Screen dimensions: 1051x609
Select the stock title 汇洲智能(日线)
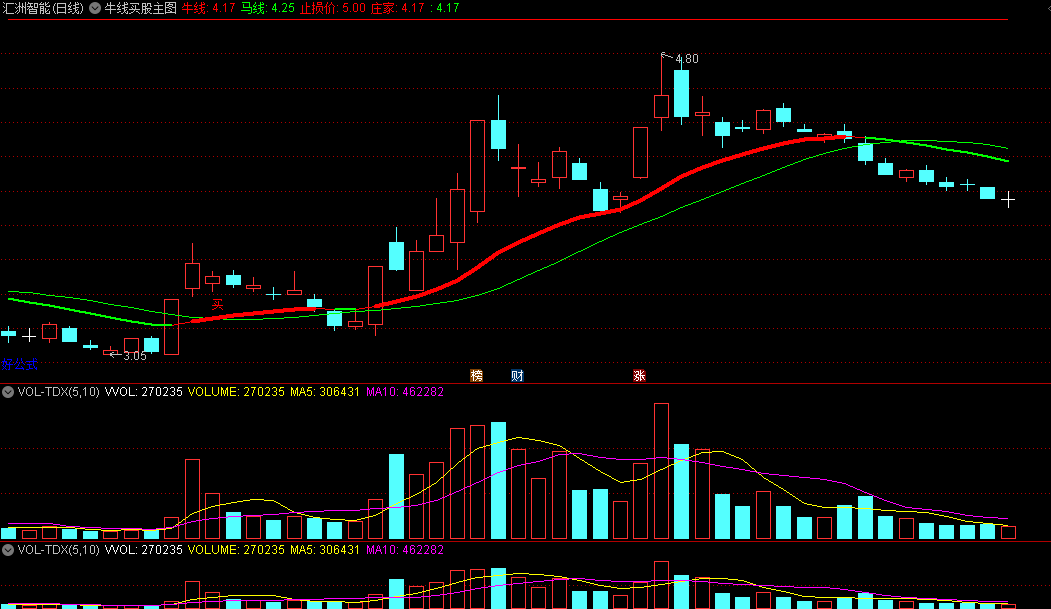44,8
